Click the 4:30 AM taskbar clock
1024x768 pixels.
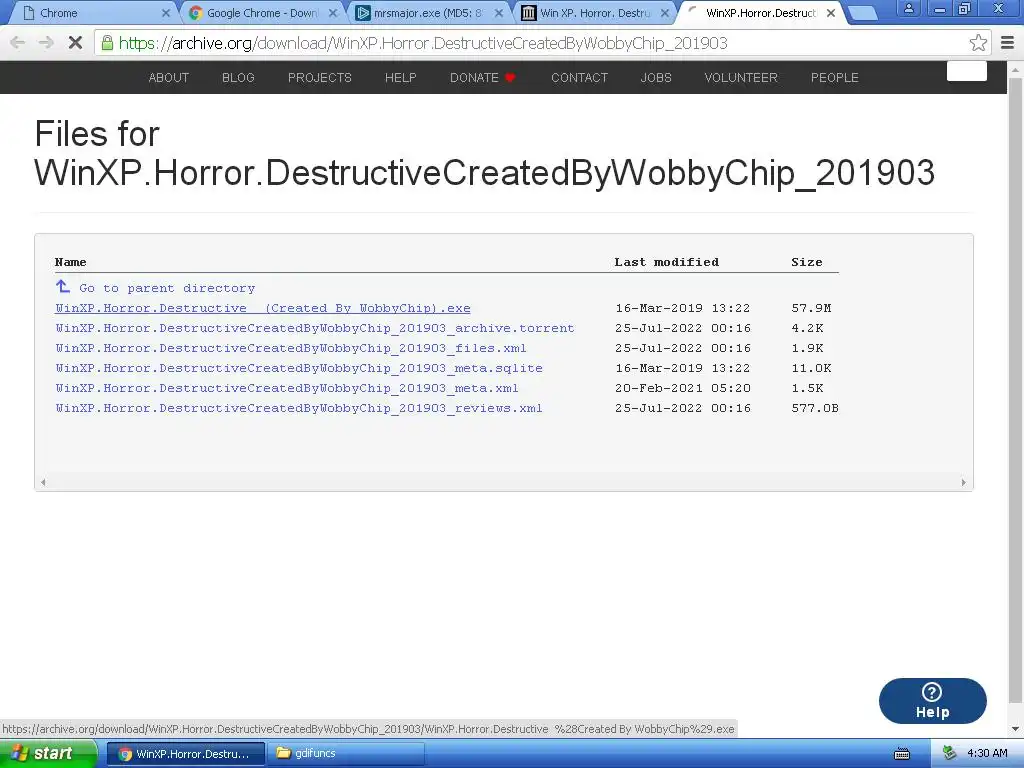click(987, 753)
